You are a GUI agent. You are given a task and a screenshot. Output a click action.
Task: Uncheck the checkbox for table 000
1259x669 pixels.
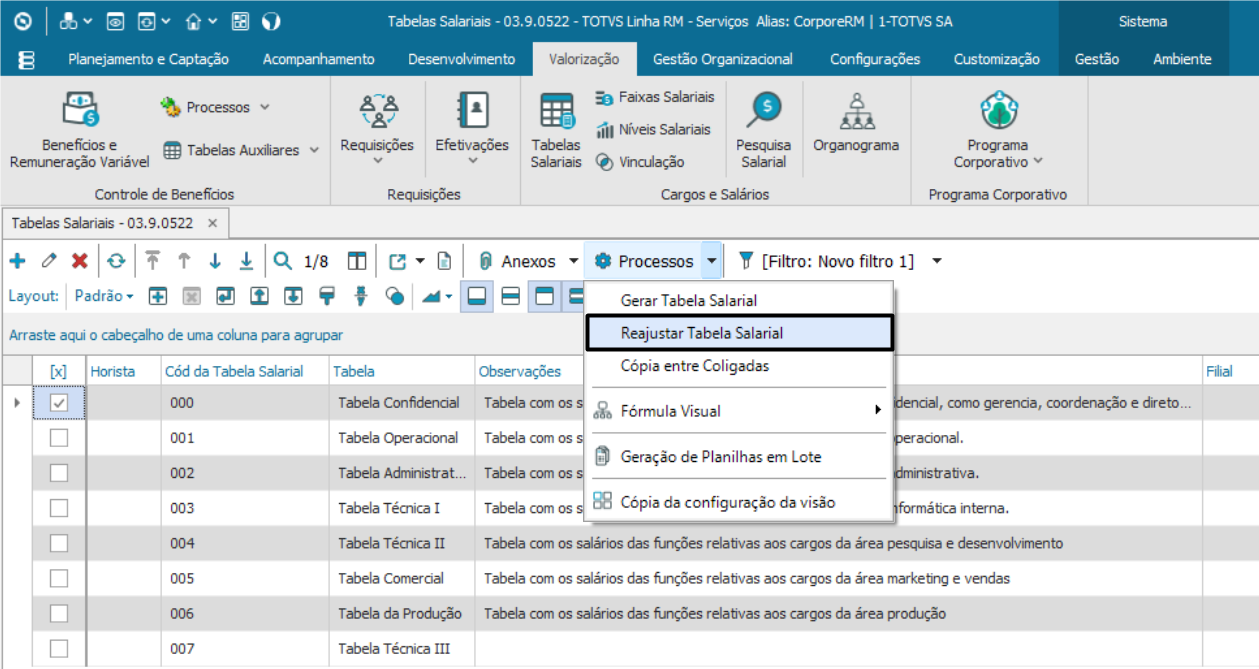click(x=59, y=403)
